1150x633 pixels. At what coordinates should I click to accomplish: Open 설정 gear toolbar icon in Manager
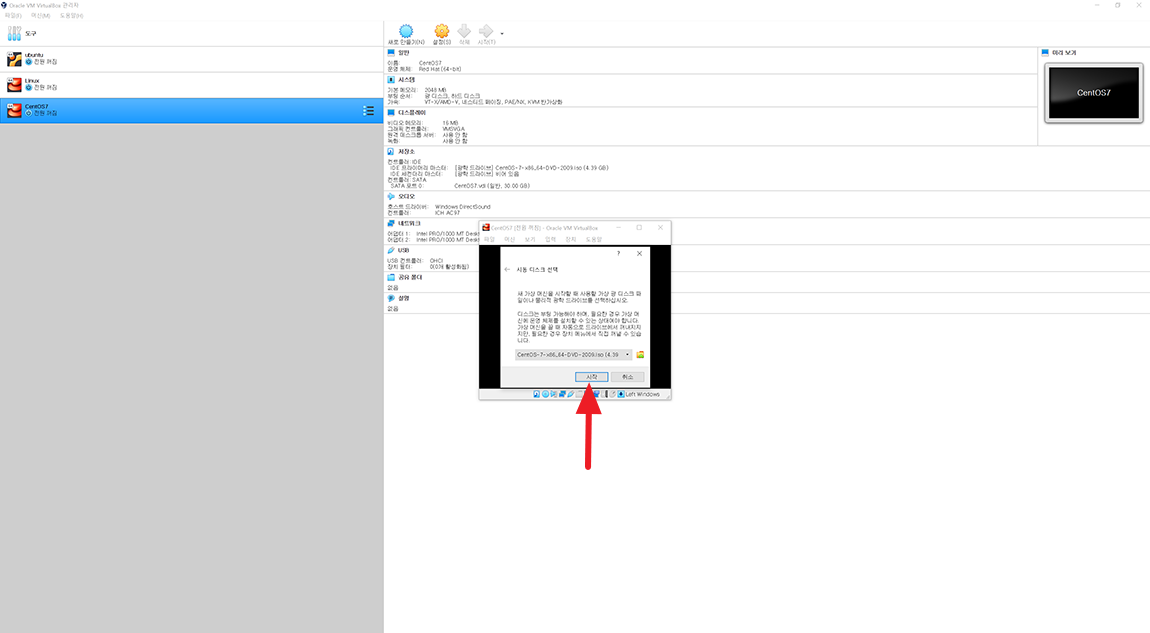[x=442, y=34]
